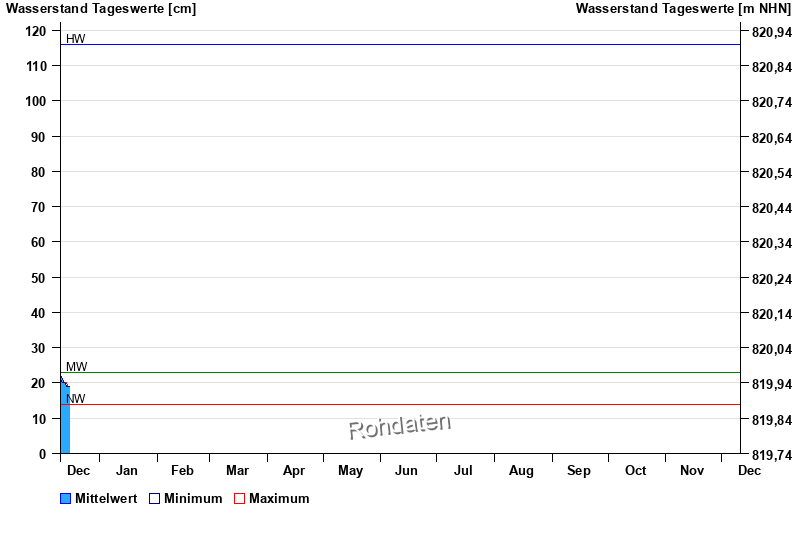
Task: Click the blue Mittelwert legend swatch
Action: pos(66,499)
